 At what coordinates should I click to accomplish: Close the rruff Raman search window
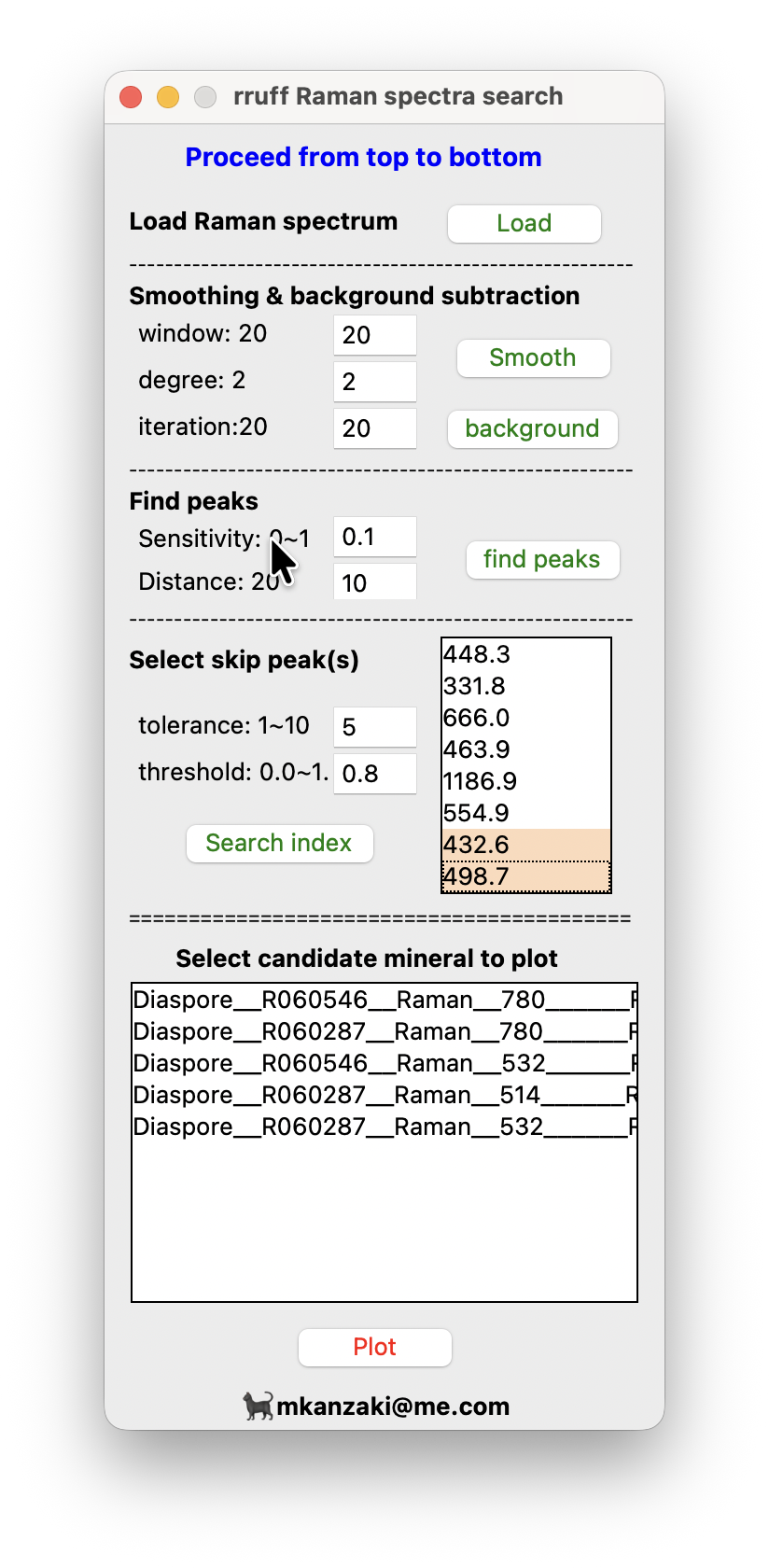tap(131, 97)
